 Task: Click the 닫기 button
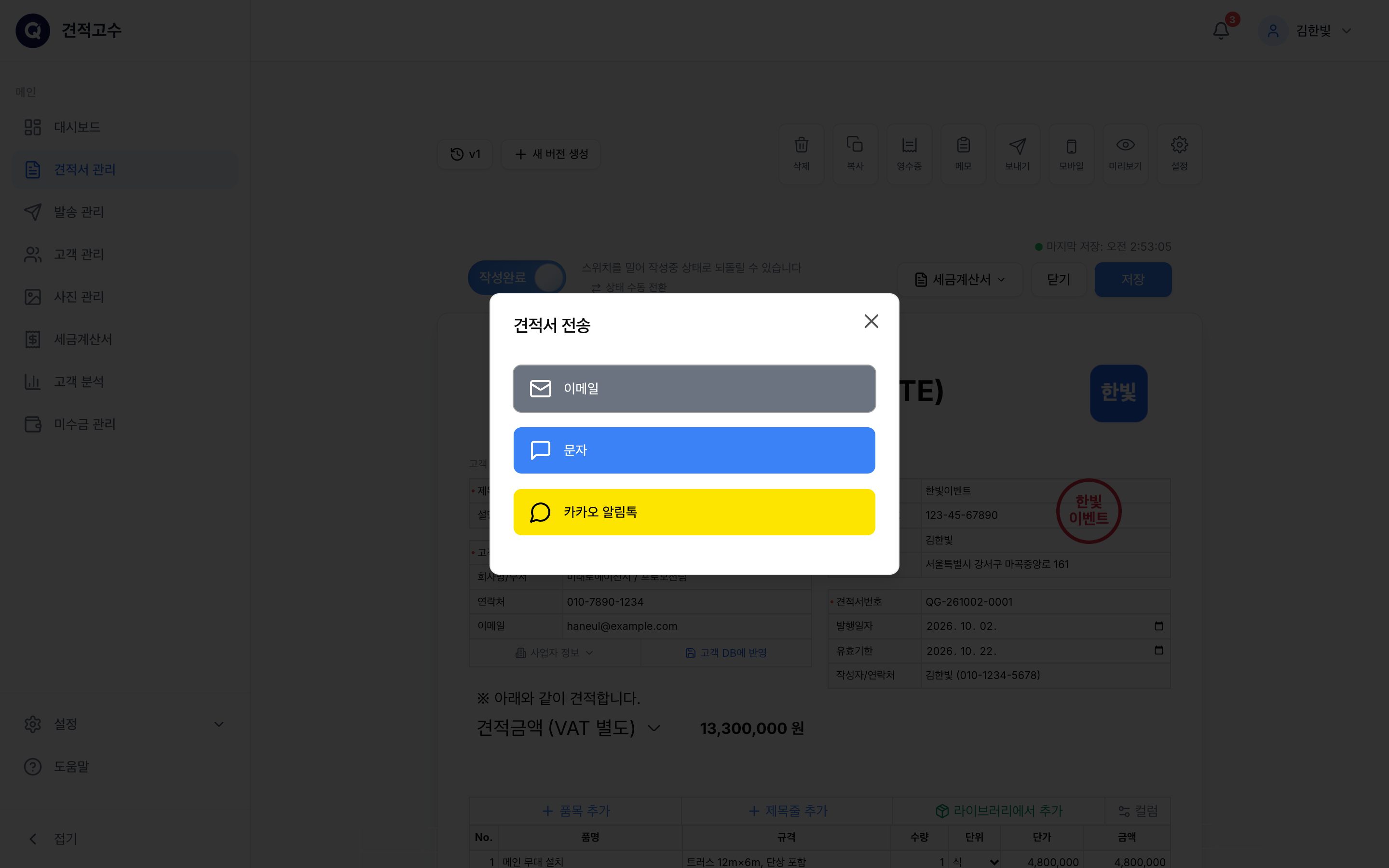click(1059, 280)
